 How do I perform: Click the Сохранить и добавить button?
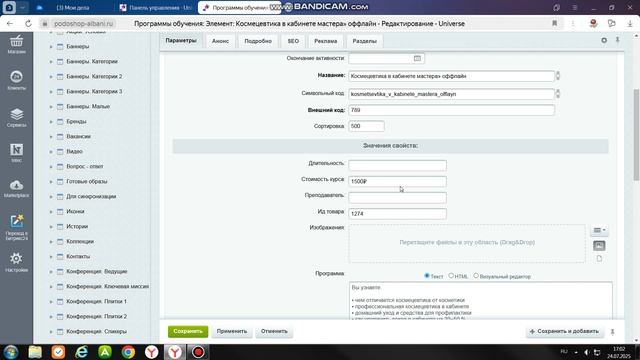(564, 331)
